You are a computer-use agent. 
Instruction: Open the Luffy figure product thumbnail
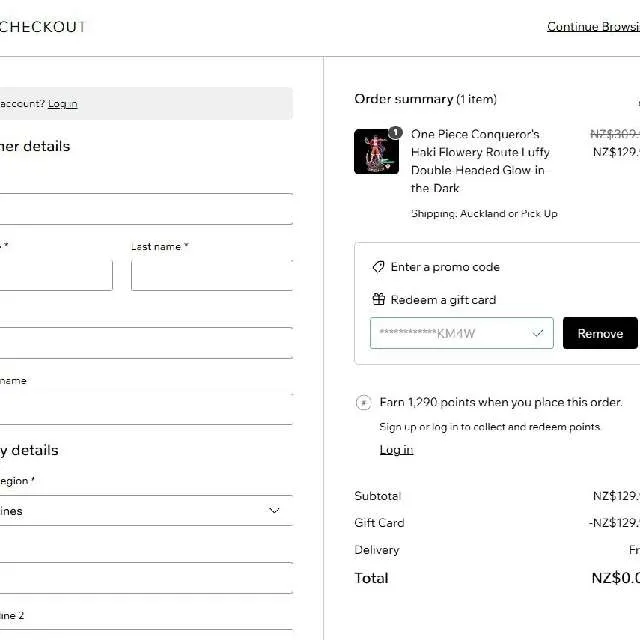(376, 151)
